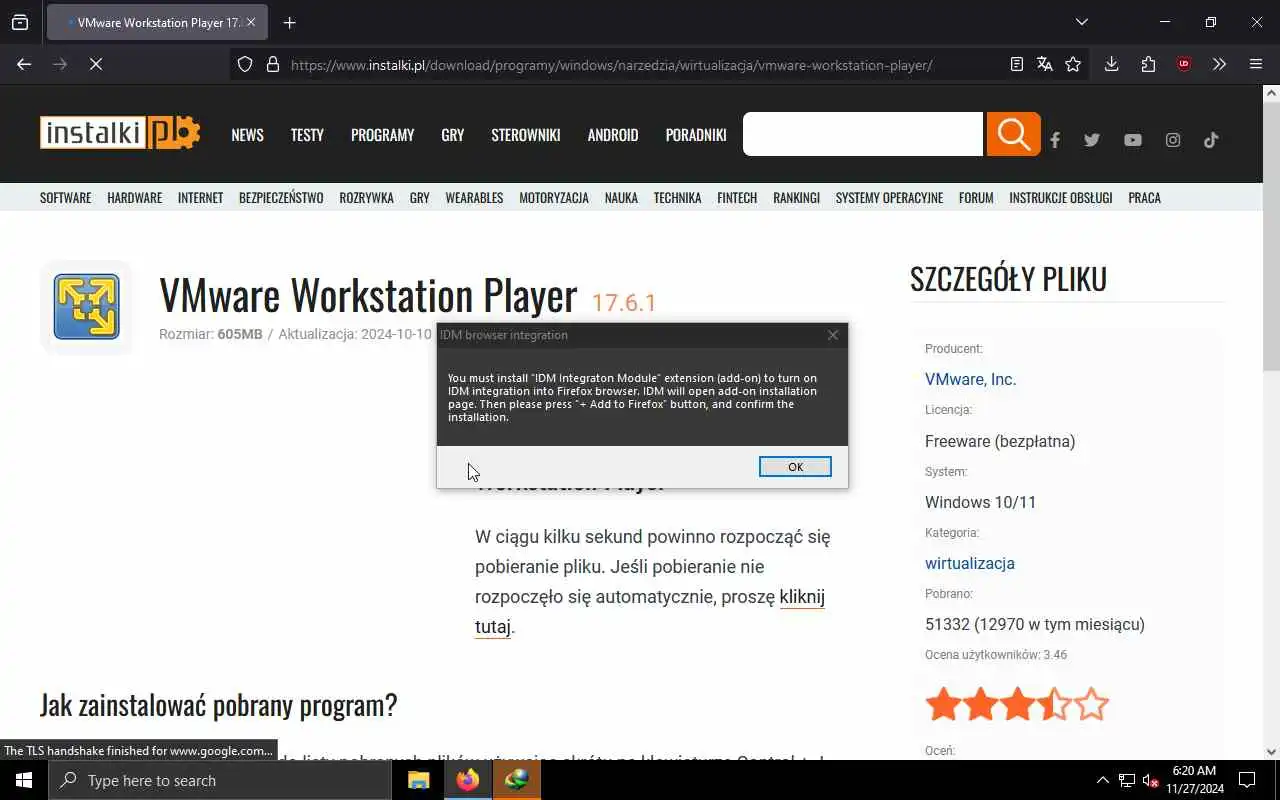Open the ANDROID menu item
Viewport: 1280px width, 800px height.
tap(613, 135)
